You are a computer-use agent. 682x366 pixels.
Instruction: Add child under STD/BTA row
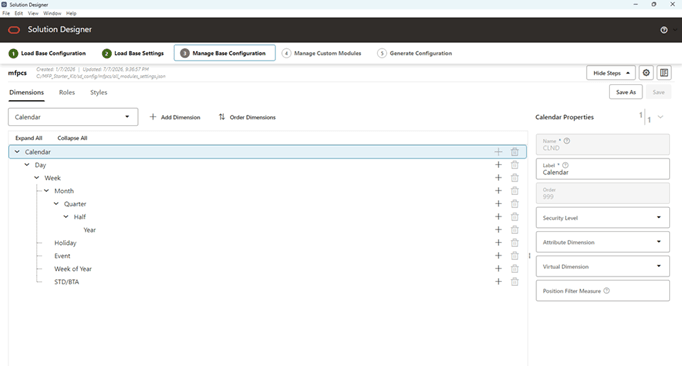click(x=498, y=282)
